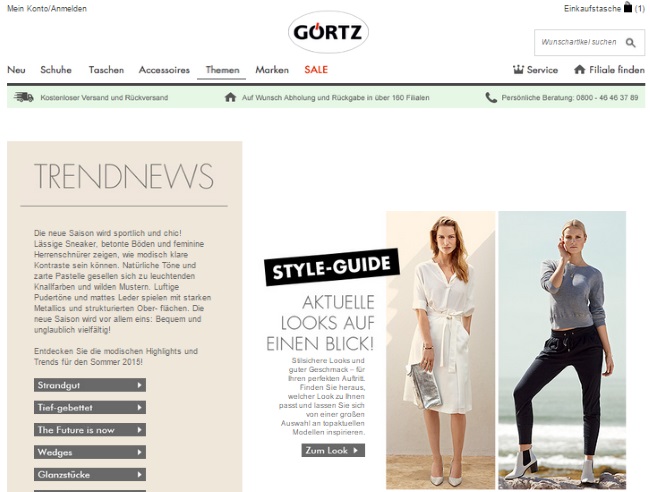Click the Filiale finden house icon
650x492 pixels.
pyautogui.click(x=579, y=70)
